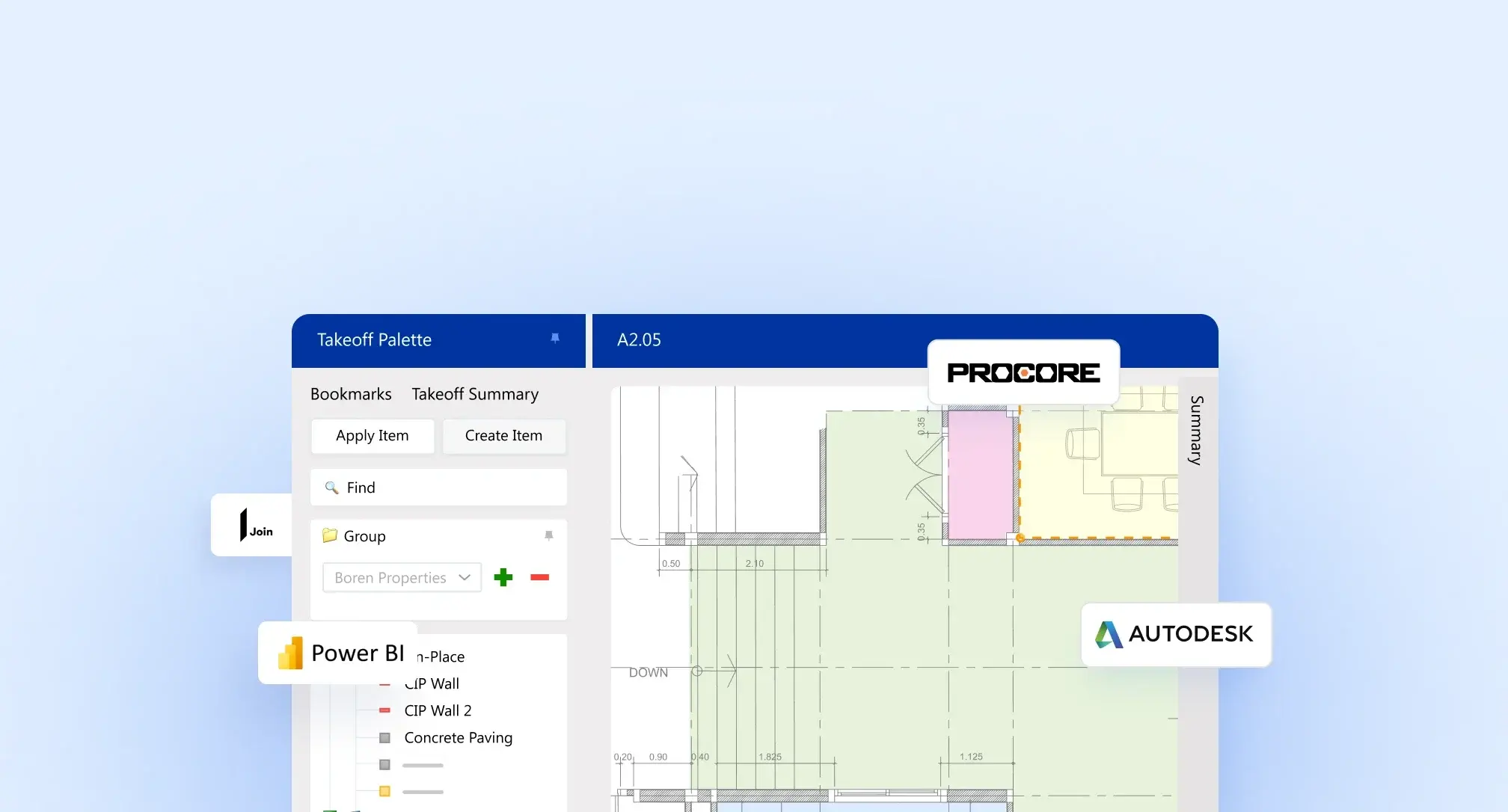Viewport: 1508px width, 812px height.
Task: Select the CIP Wall 2 takeoff item
Action: point(438,710)
